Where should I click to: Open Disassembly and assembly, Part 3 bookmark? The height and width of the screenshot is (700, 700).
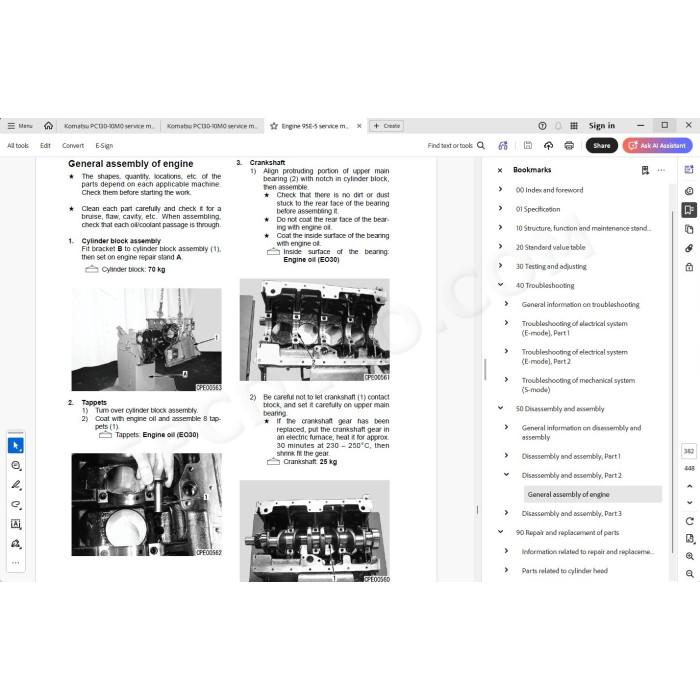(x=571, y=513)
